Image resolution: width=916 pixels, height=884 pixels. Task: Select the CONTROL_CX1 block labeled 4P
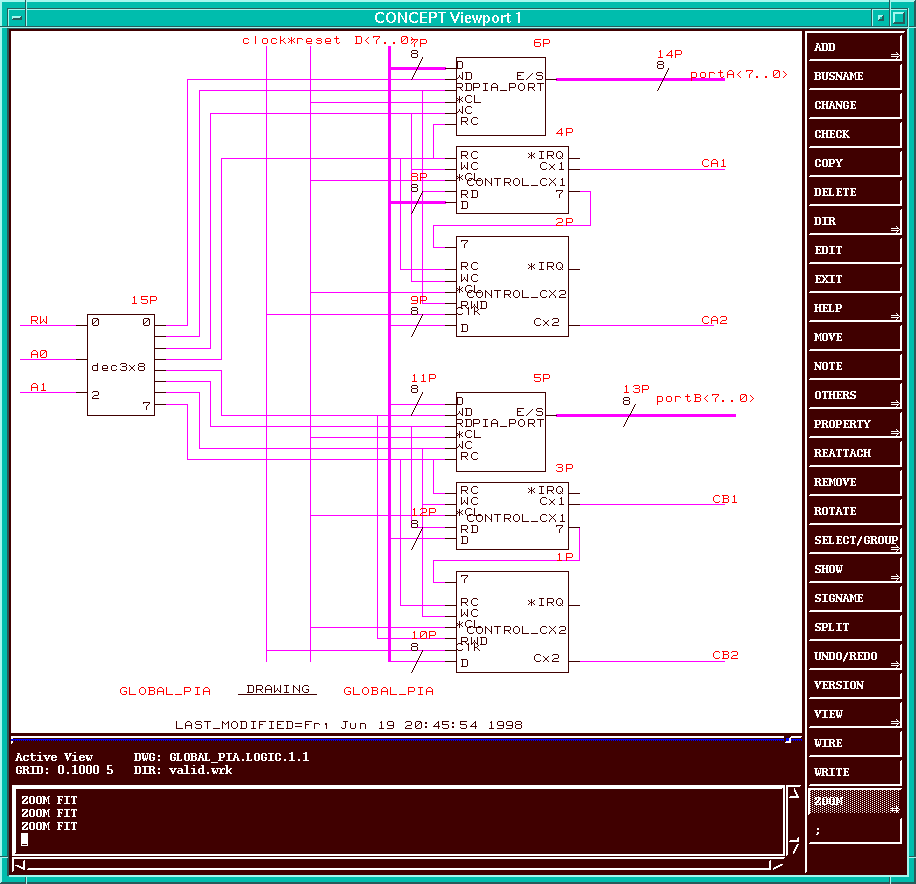tap(512, 180)
